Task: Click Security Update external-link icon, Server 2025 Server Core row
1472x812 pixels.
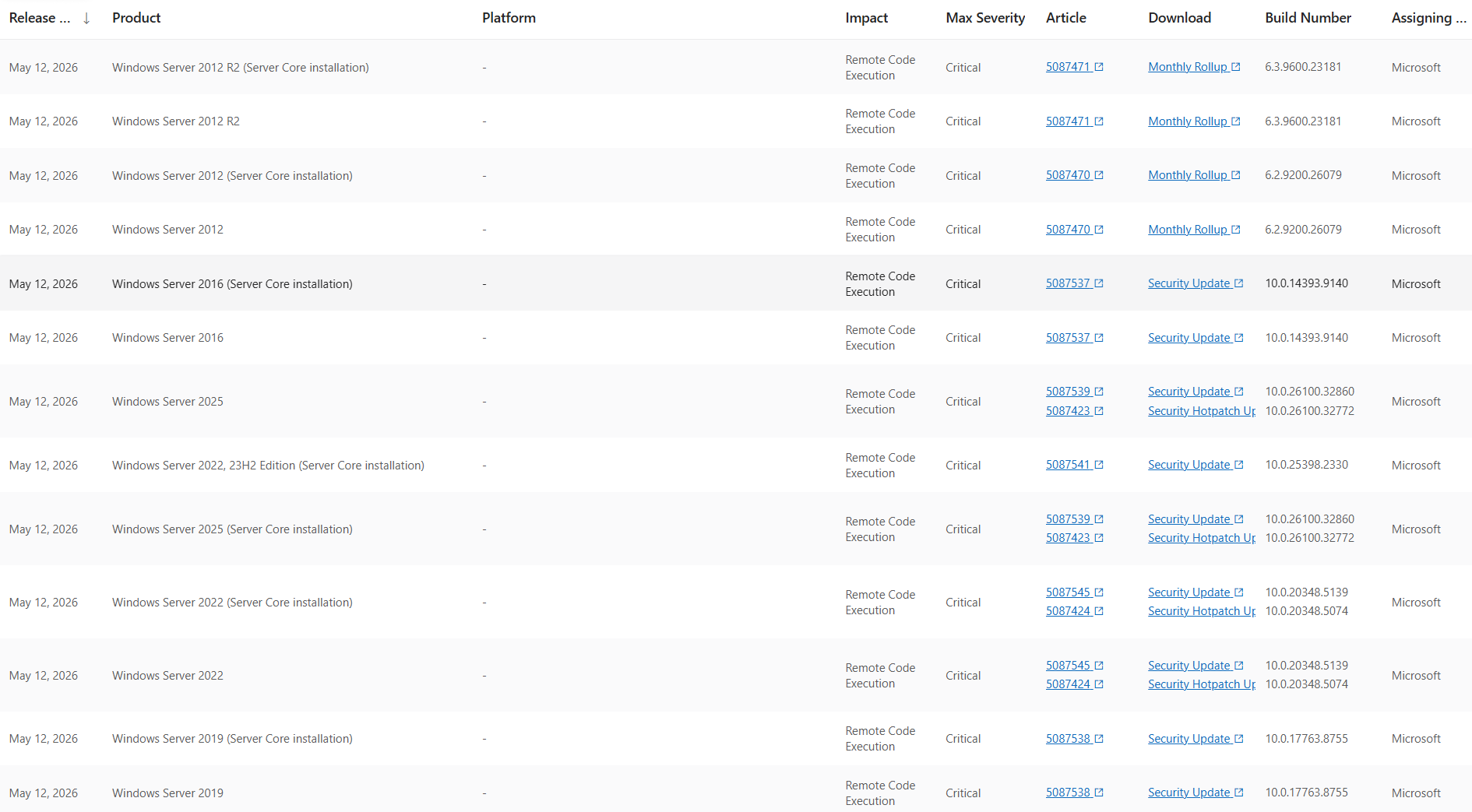Action: [x=1239, y=519]
